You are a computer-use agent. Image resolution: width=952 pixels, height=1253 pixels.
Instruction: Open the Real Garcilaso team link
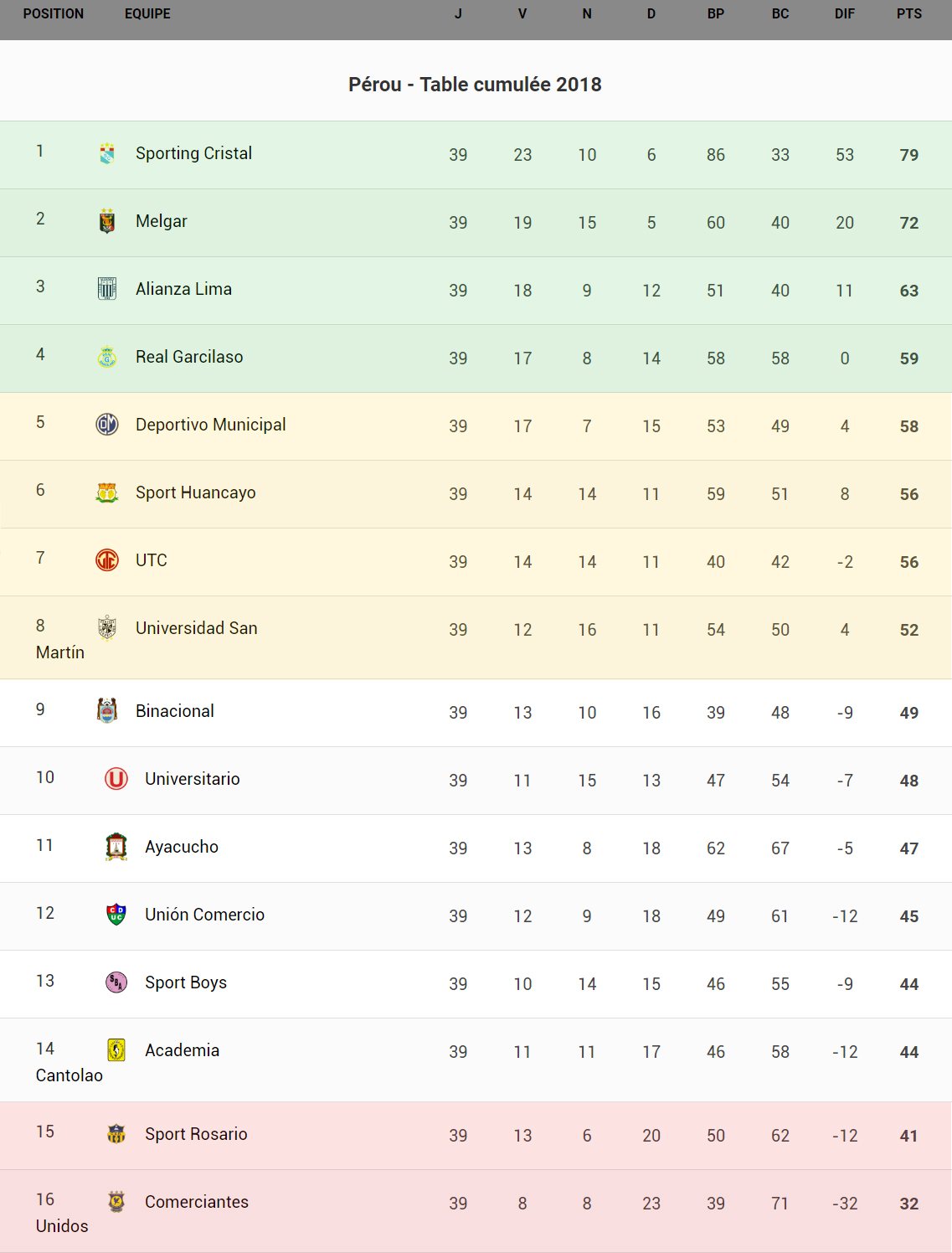pyautogui.click(x=189, y=357)
